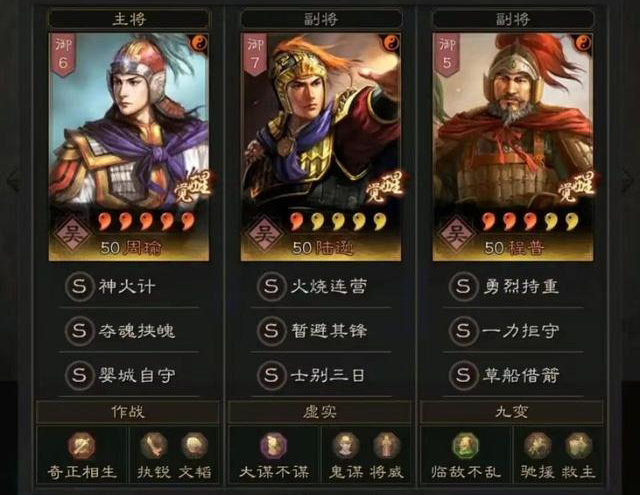Click the 执锐 tactic icon
Image resolution: width=640 pixels, height=495 pixels.
[153, 446]
